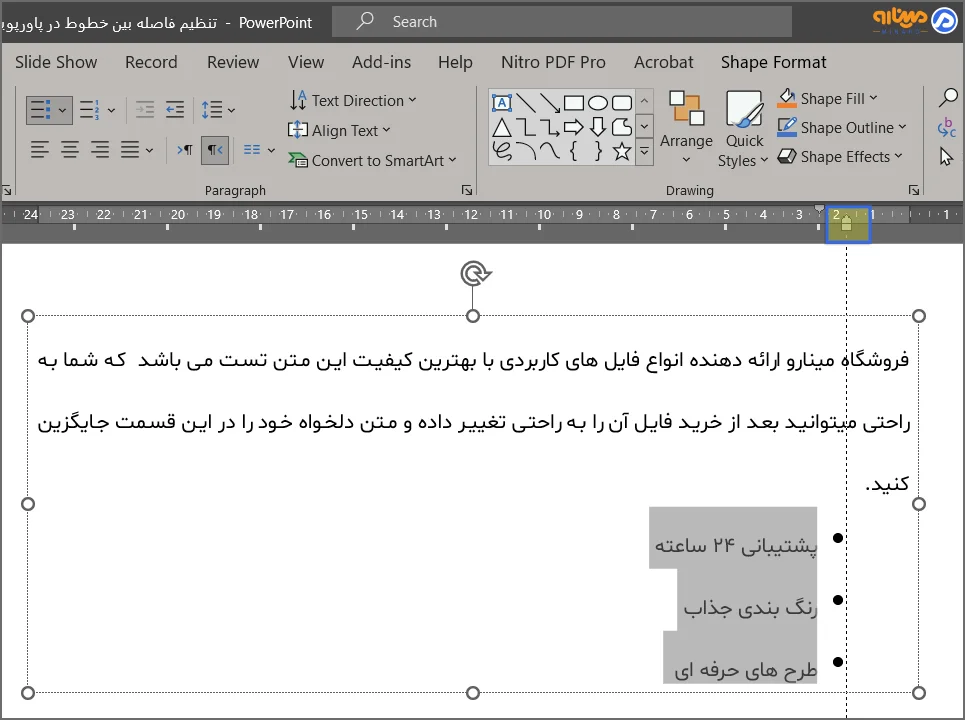Switch to the View tab
Viewport: 965px width, 720px height.
click(306, 62)
